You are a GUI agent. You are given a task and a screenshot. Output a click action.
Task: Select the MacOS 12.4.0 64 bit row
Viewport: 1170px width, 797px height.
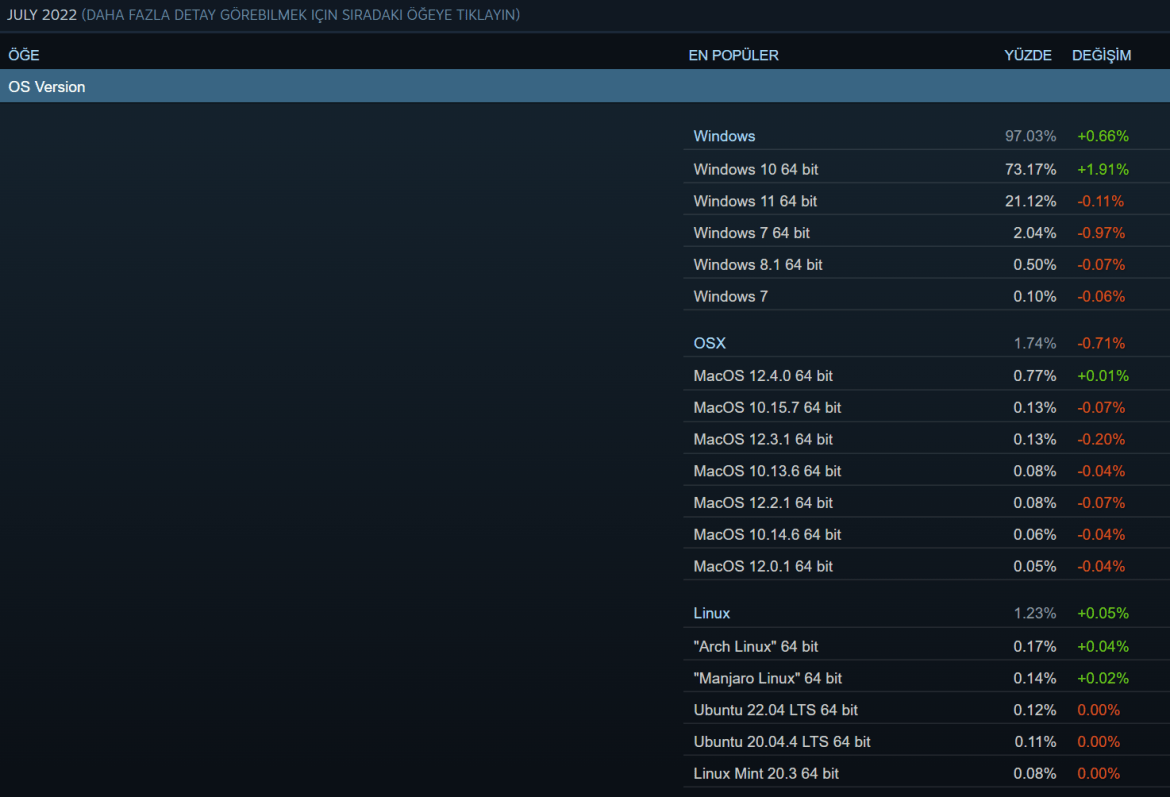pos(926,376)
